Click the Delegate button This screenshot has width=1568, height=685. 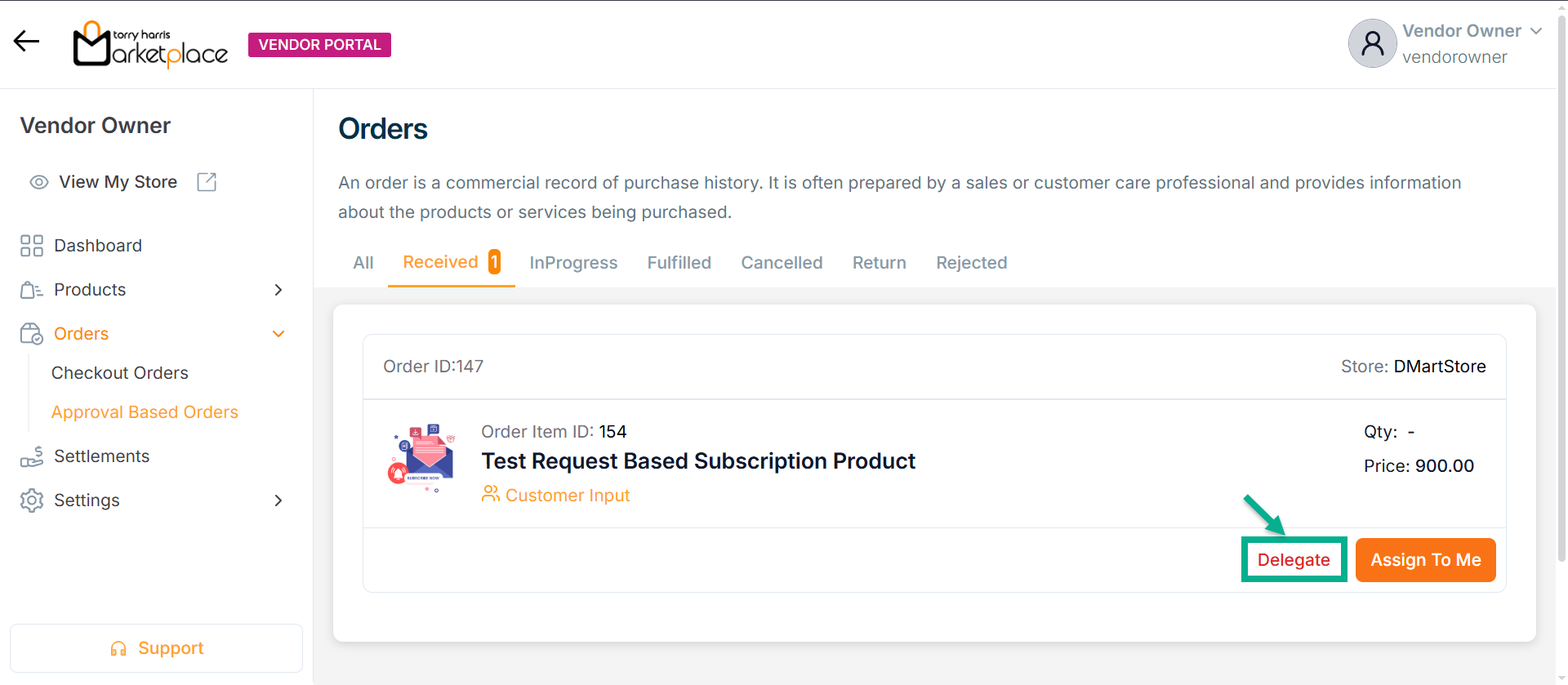(x=1294, y=560)
